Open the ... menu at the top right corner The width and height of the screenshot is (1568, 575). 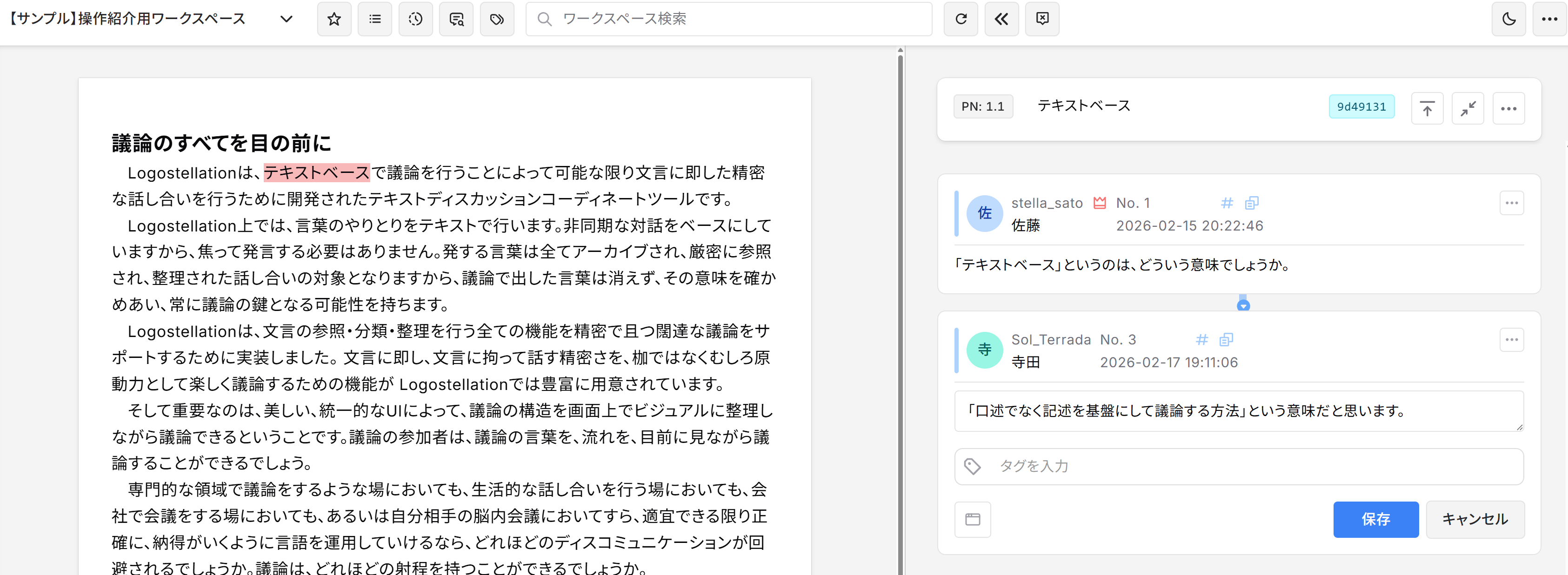pos(1549,19)
